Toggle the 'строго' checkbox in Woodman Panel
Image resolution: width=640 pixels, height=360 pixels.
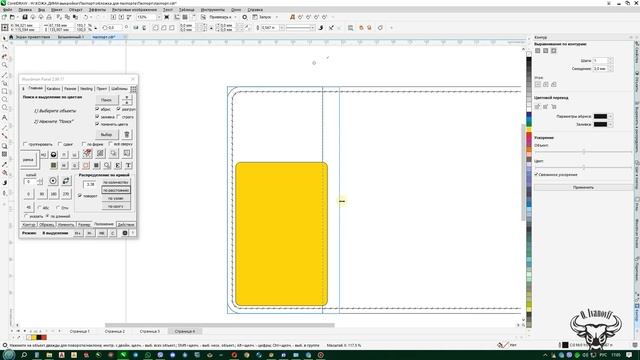tap(119, 117)
